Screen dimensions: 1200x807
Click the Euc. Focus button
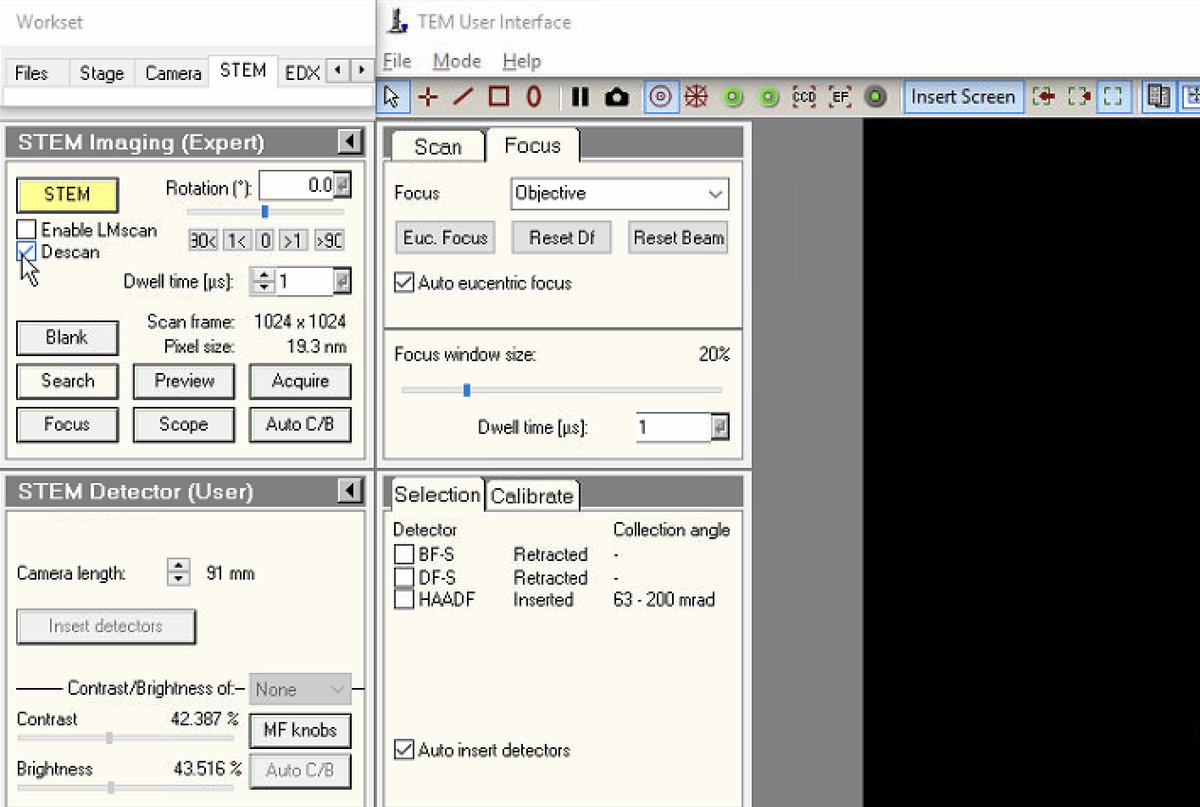[x=444, y=237]
